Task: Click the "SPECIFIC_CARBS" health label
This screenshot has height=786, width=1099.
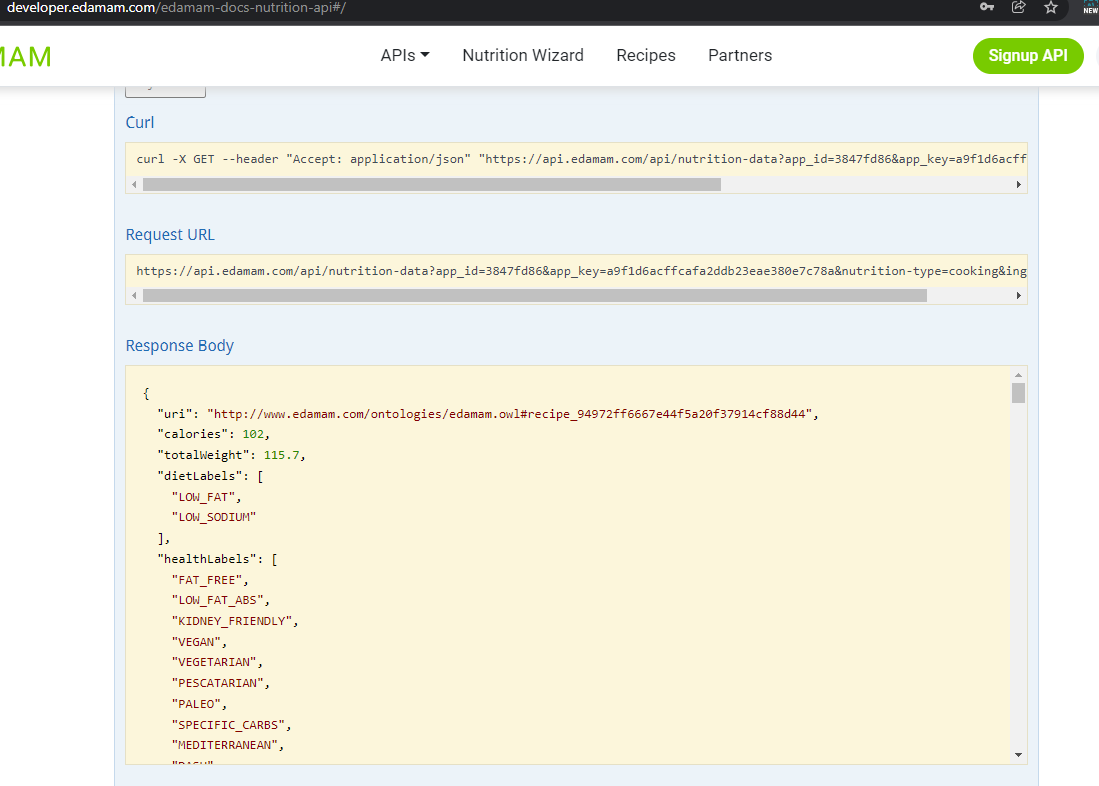Action: tap(228, 725)
